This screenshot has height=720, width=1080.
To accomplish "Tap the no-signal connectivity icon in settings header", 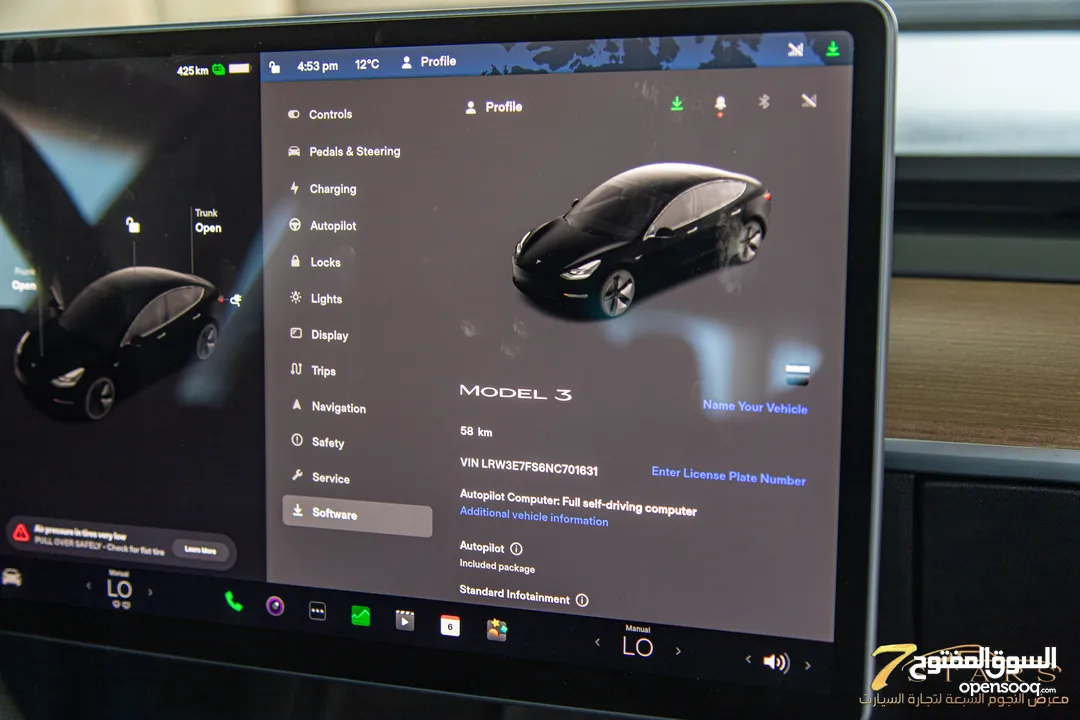I will click(x=809, y=101).
